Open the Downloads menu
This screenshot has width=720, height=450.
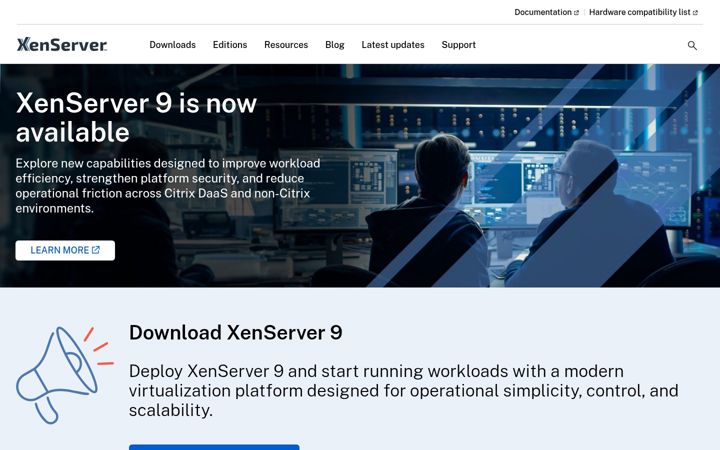[172, 45]
